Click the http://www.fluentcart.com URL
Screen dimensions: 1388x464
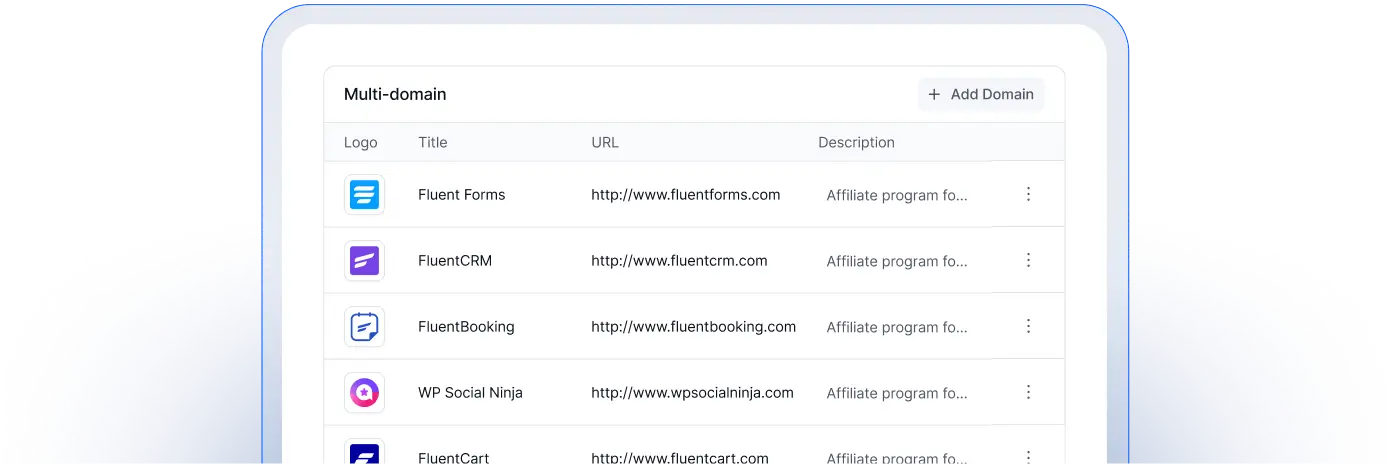[x=680, y=457]
